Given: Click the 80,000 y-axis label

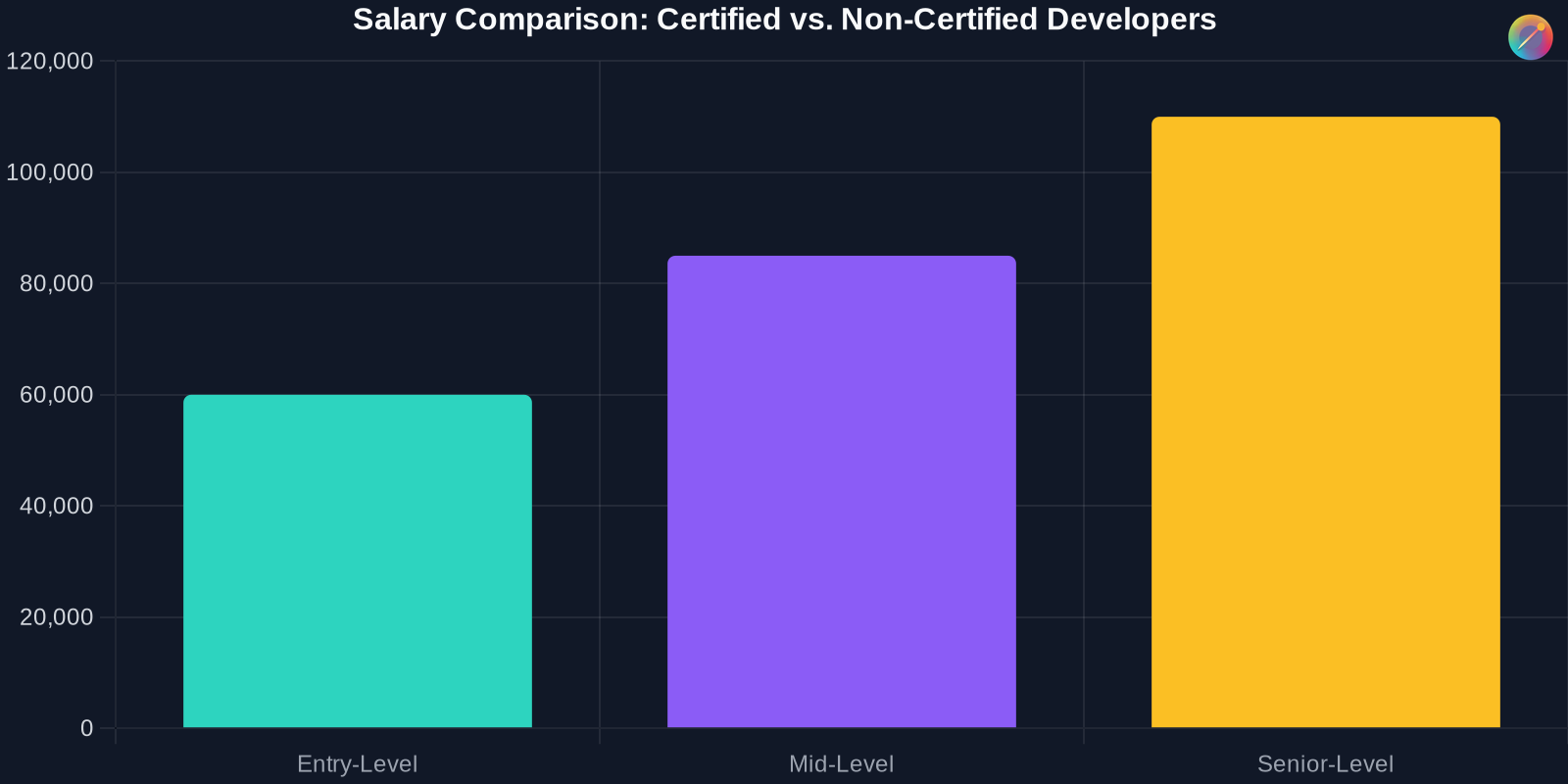Looking at the screenshot, I should click(57, 283).
